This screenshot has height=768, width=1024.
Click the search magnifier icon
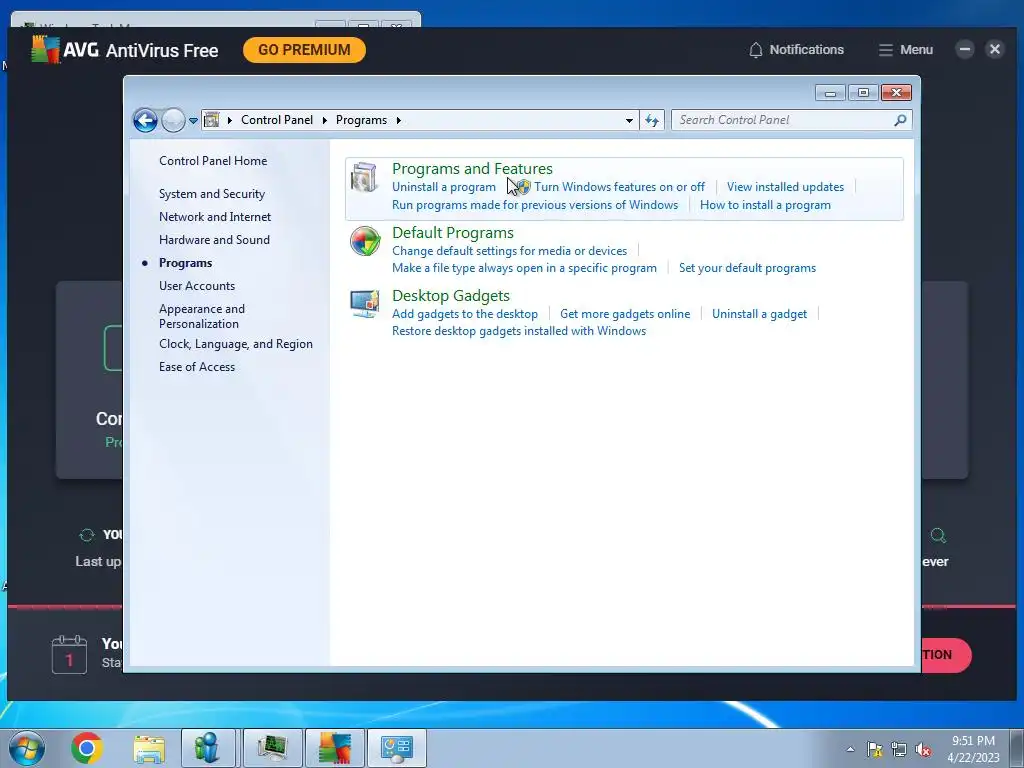pyautogui.click(x=900, y=120)
